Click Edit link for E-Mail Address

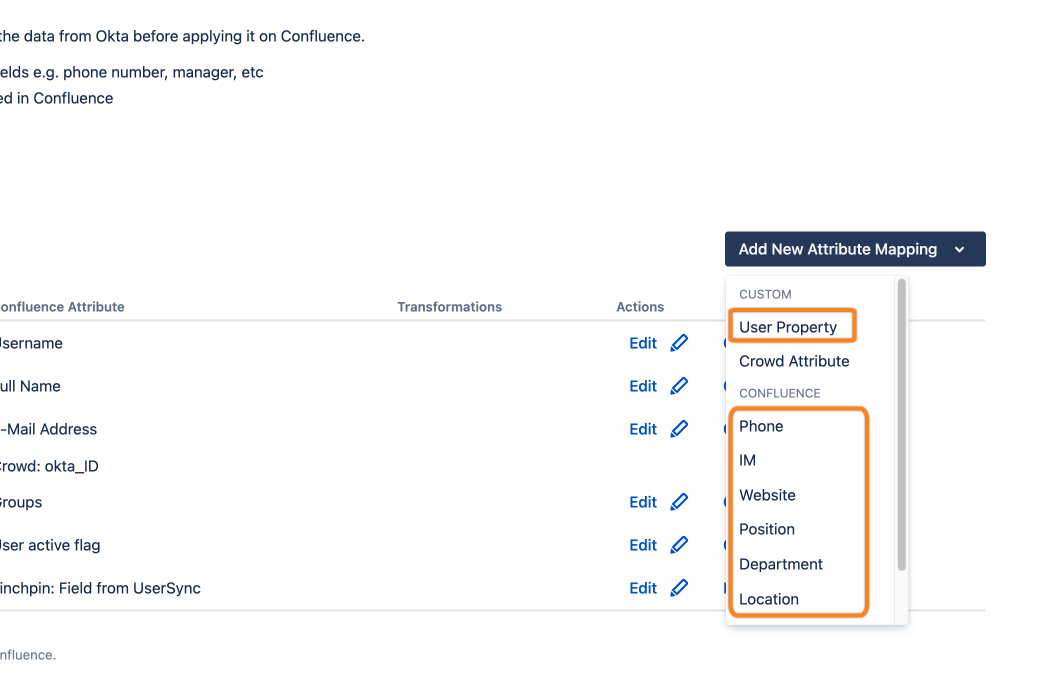[x=643, y=429]
